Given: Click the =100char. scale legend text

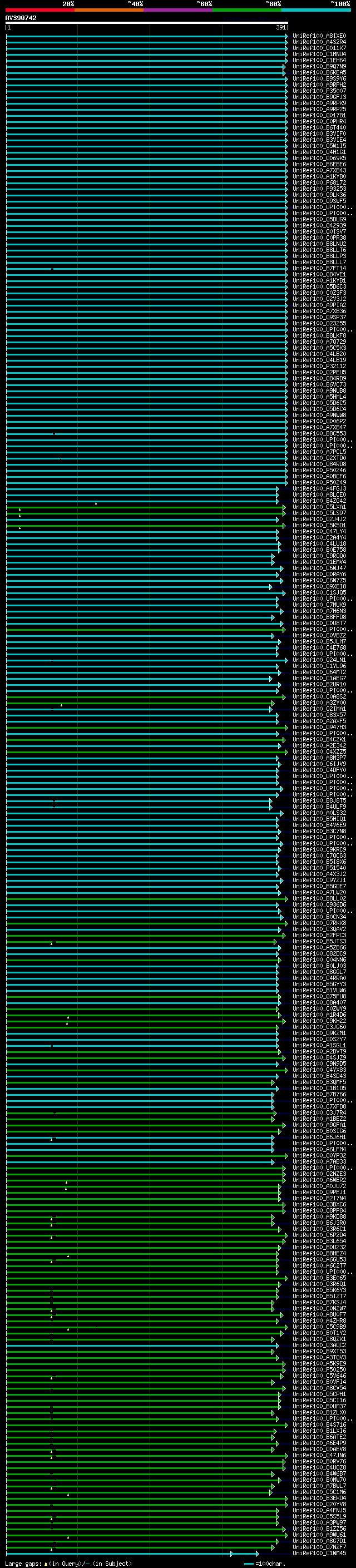Looking at the screenshot, I should tap(270, 1564).
